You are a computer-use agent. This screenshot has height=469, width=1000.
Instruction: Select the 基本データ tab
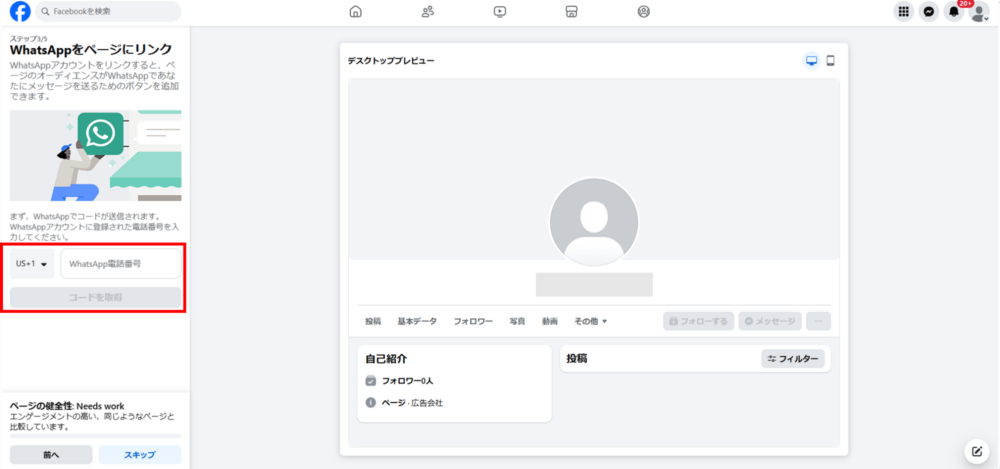[417, 321]
